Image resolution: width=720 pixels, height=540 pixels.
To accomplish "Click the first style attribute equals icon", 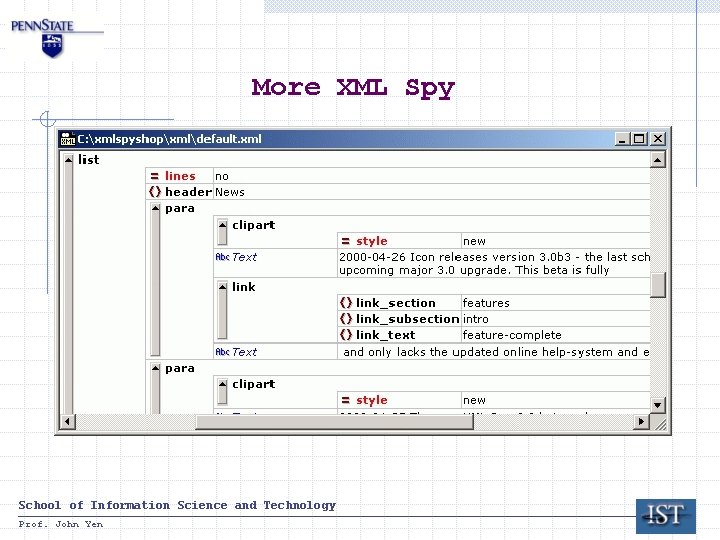I will click(346, 241).
